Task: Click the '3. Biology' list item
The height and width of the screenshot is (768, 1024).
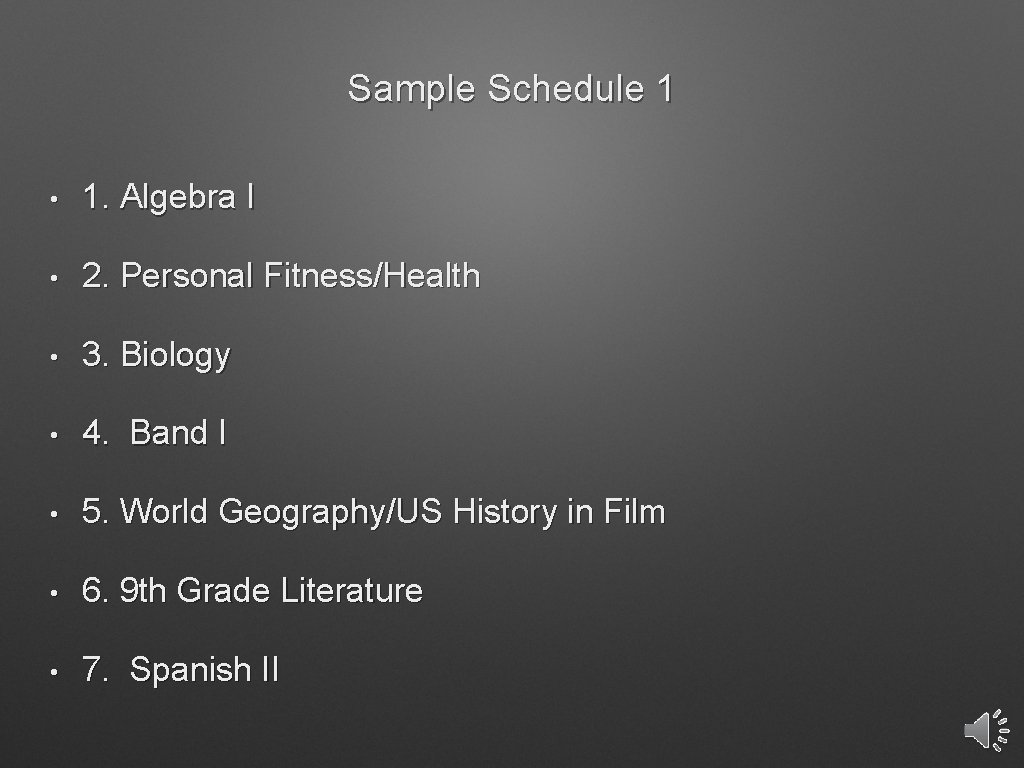Action: [156, 355]
